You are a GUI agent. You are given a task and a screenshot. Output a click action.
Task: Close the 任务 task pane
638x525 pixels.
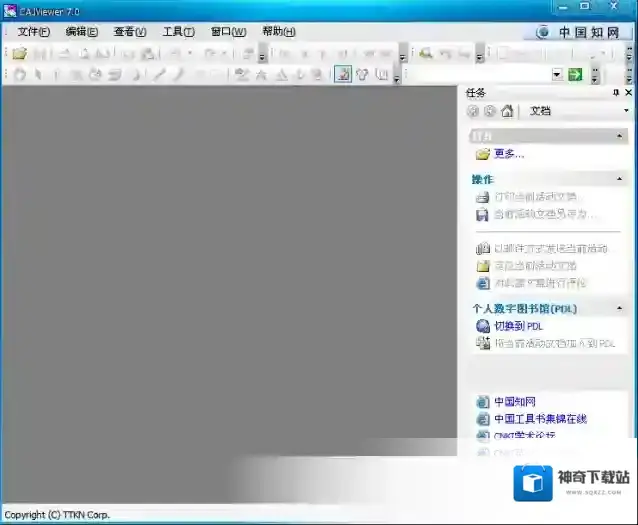(627, 92)
